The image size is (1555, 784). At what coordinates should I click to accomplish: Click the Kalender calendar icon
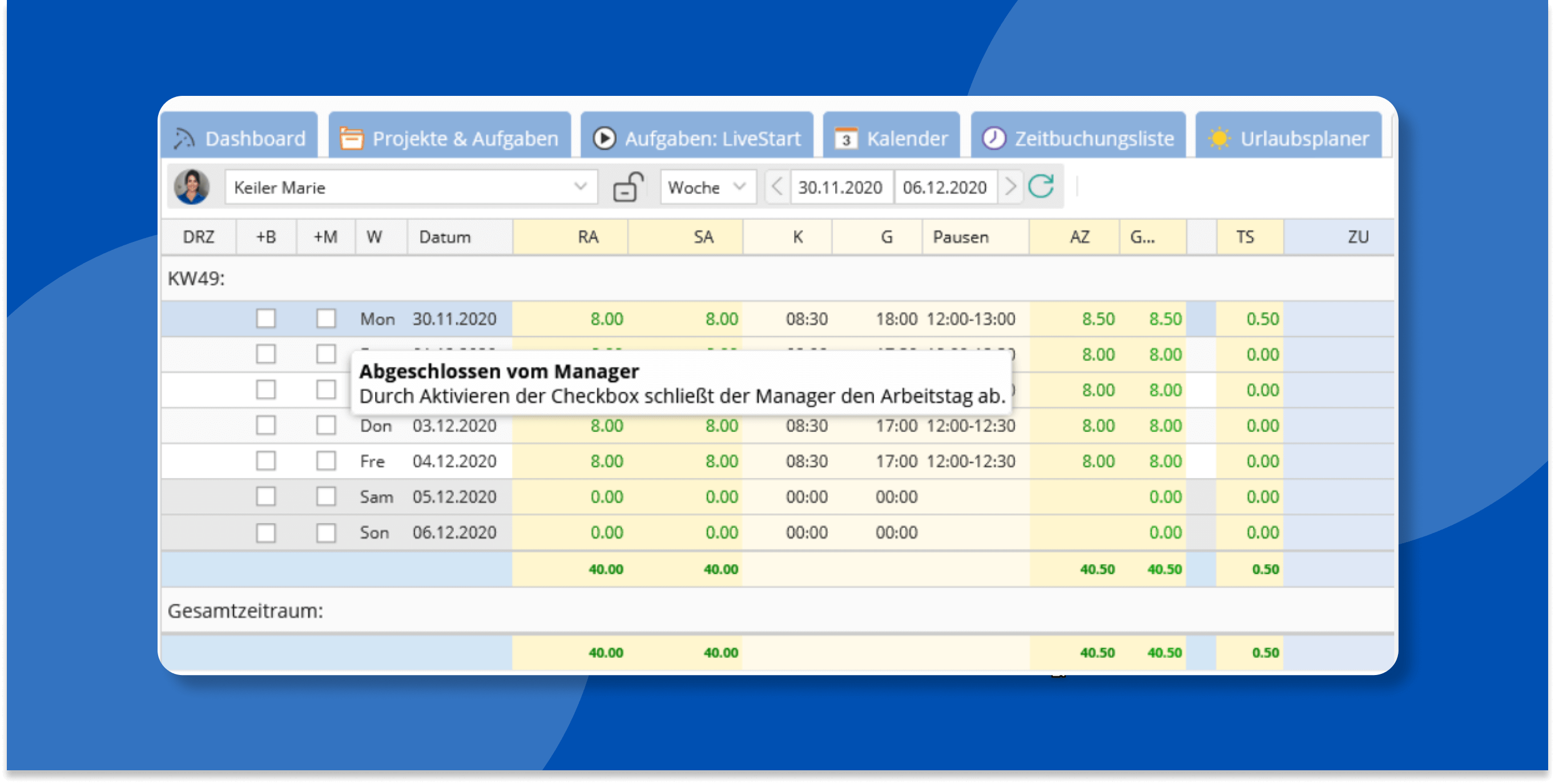pos(845,138)
